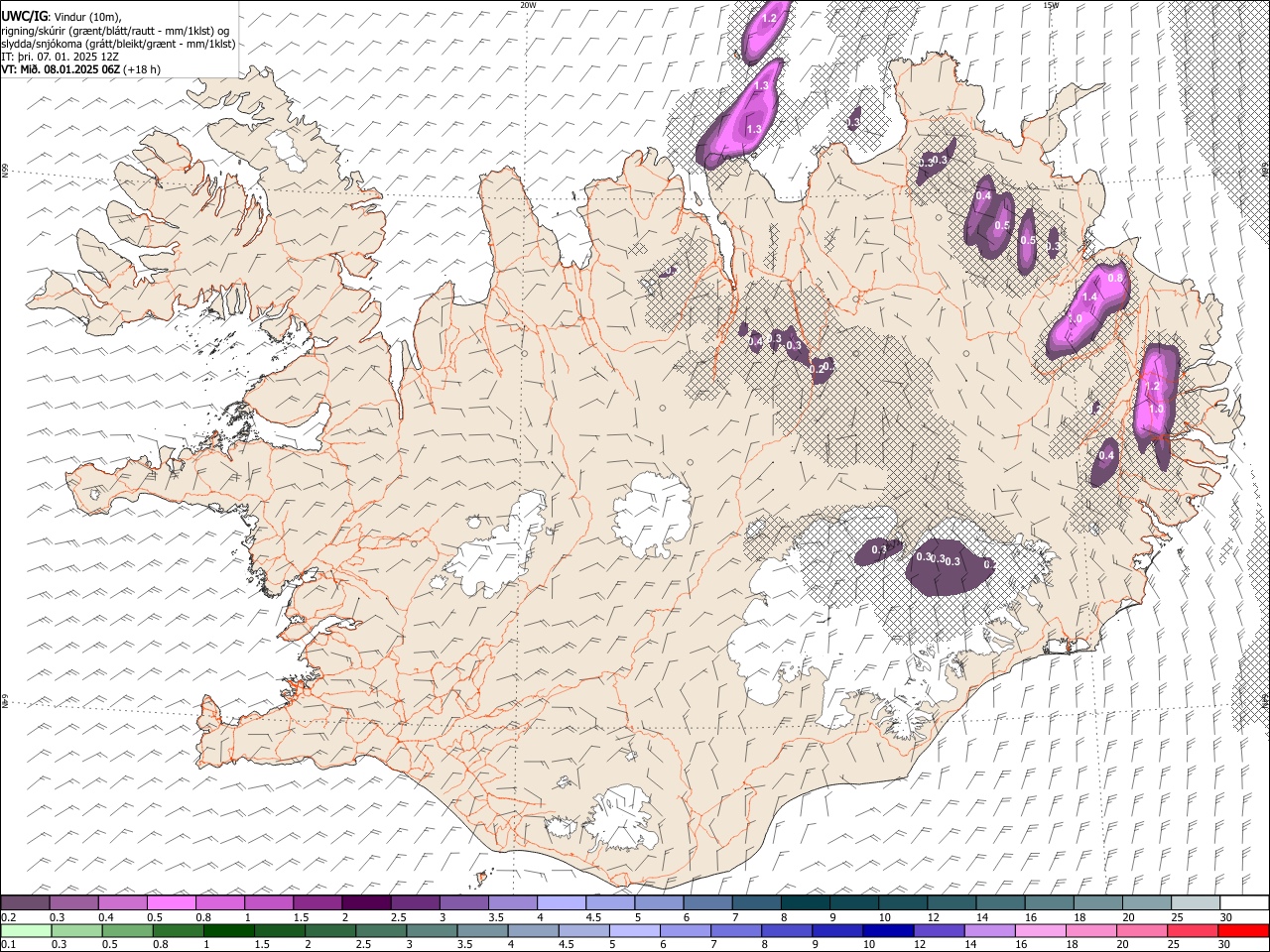Click the 'VT: Mið. 08.01.2025 06Z' valid time
Image resolution: width=1270 pixels, height=952 pixels.
[62, 69]
